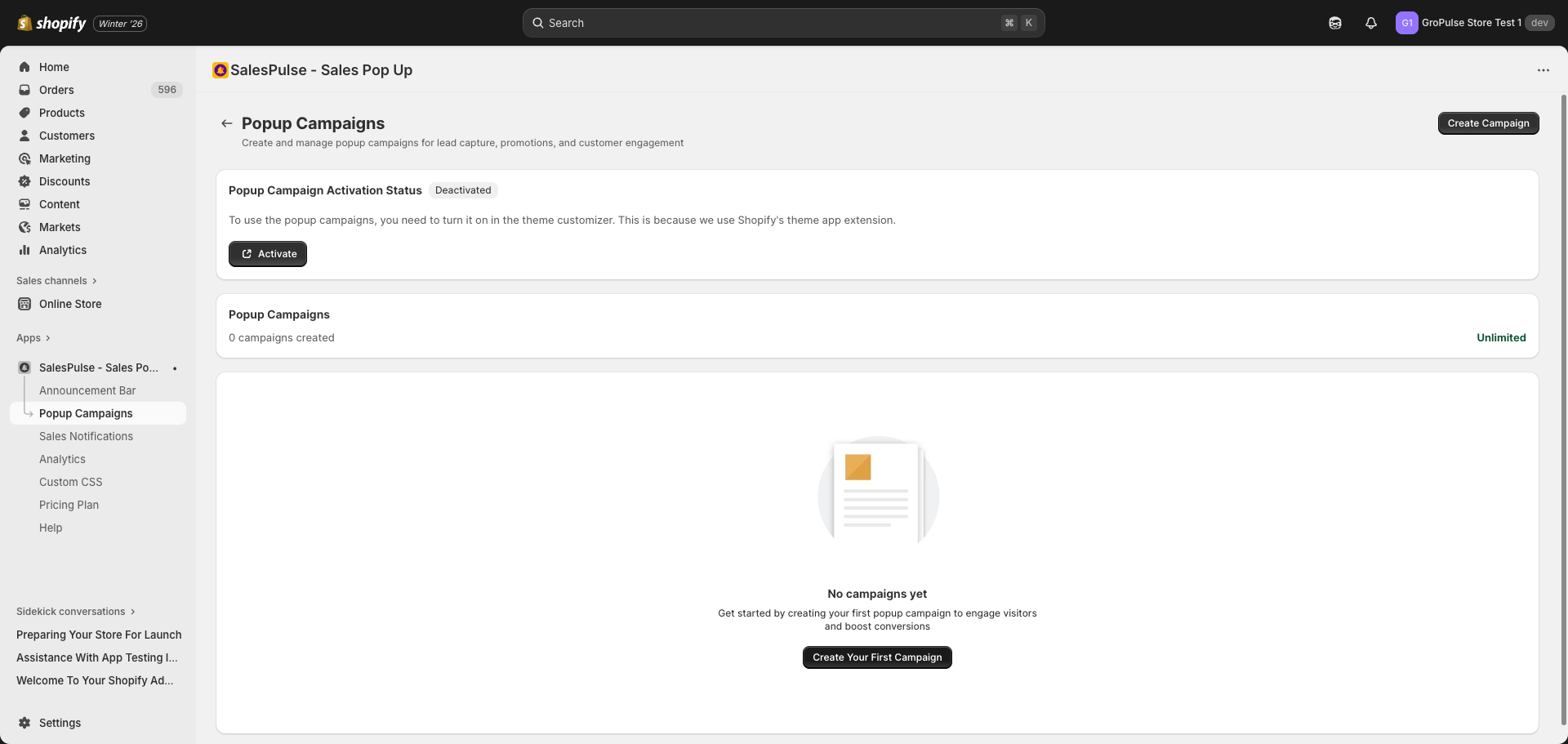
Task: Expand the Sales channels section
Action: pos(95,281)
